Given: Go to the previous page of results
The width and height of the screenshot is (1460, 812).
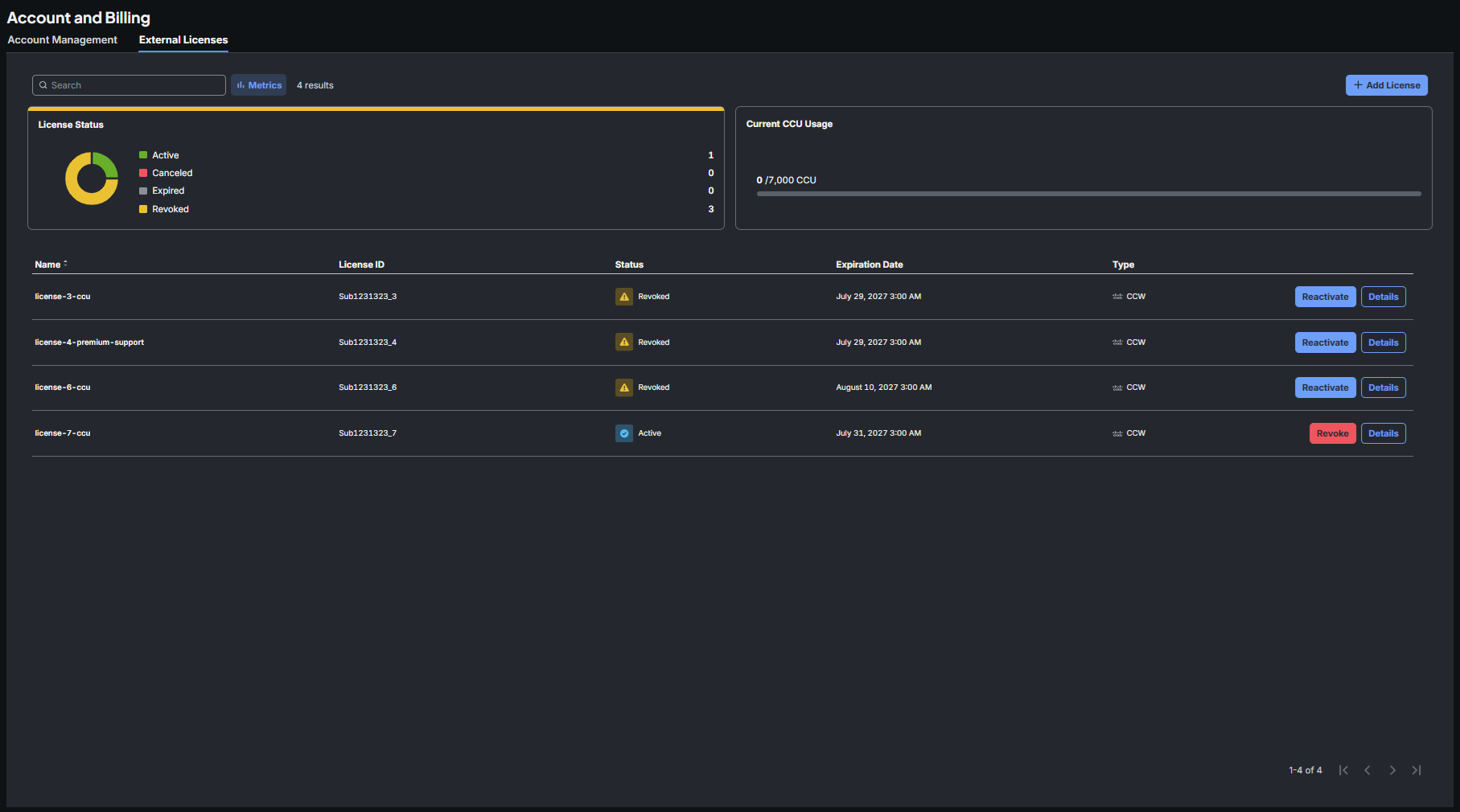Looking at the screenshot, I should [x=1367, y=770].
